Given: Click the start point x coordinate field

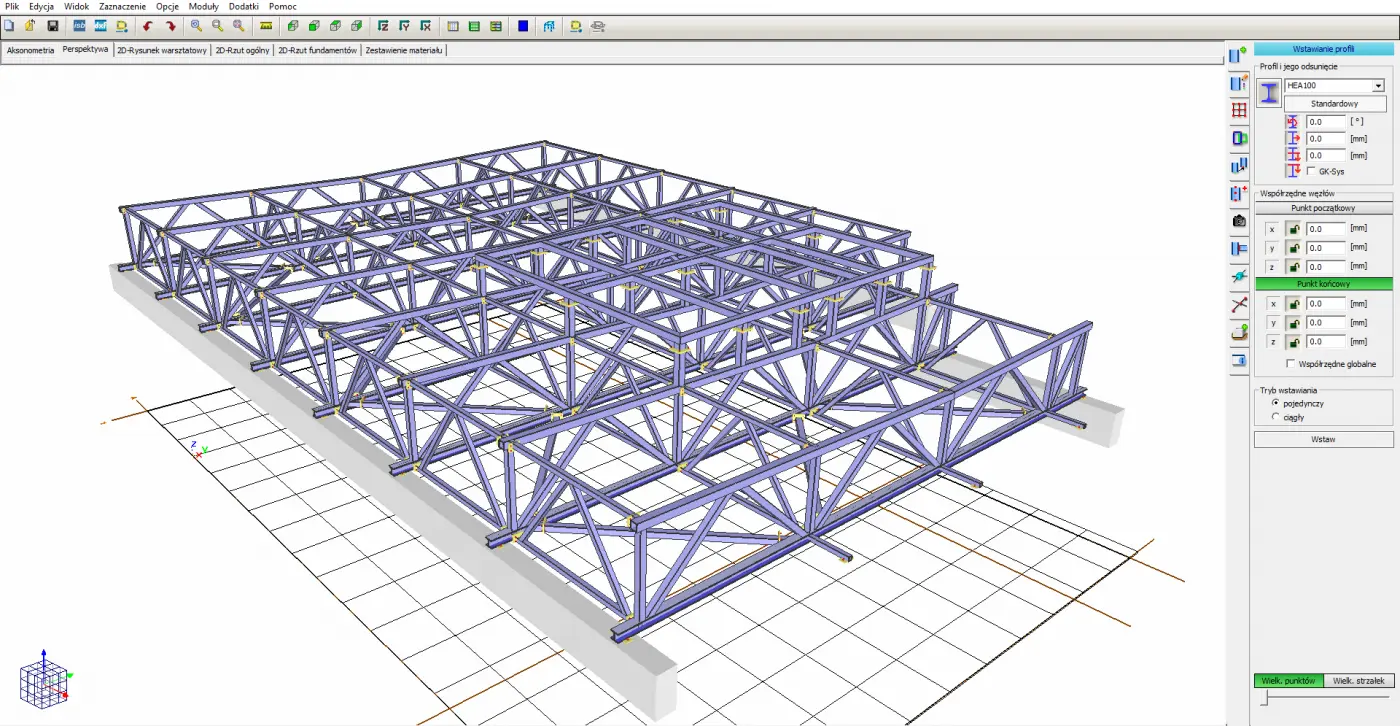Looking at the screenshot, I should point(1326,229).
